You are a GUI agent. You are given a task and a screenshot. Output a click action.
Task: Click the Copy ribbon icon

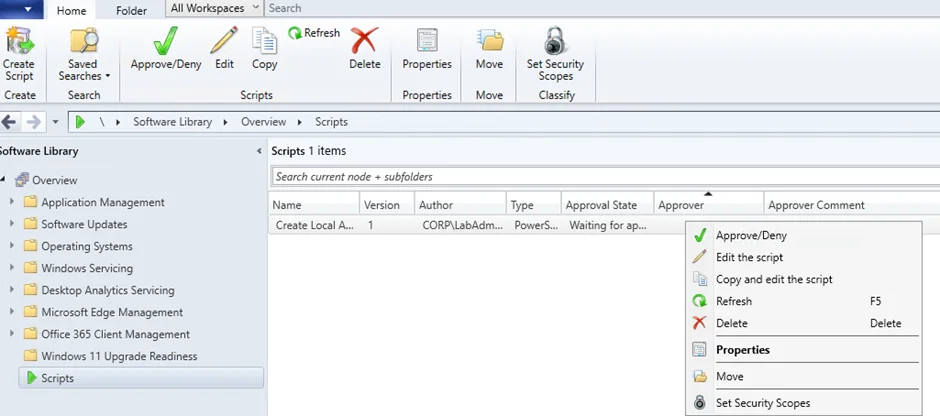tap(264, 42)
